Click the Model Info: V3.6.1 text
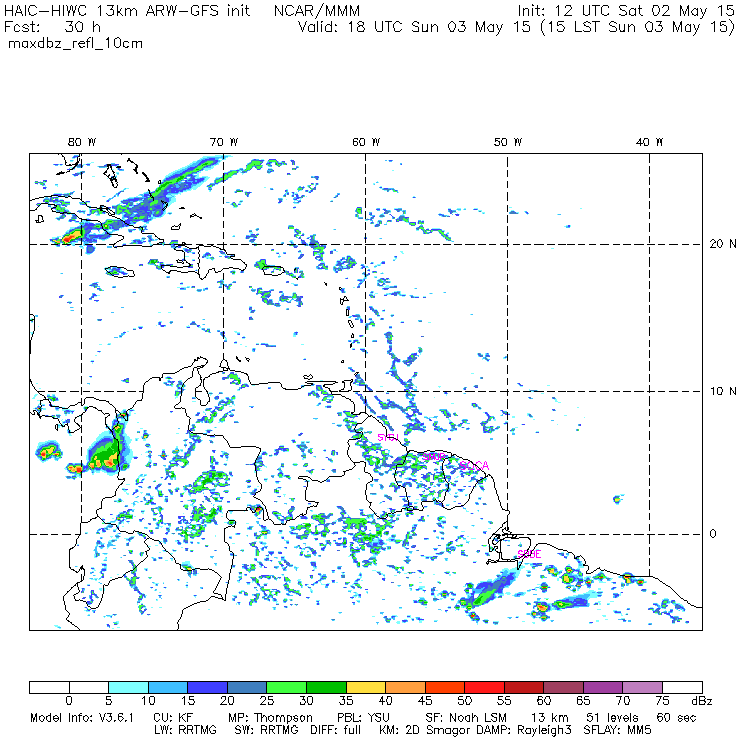740x740 pixels. (82, 718)
